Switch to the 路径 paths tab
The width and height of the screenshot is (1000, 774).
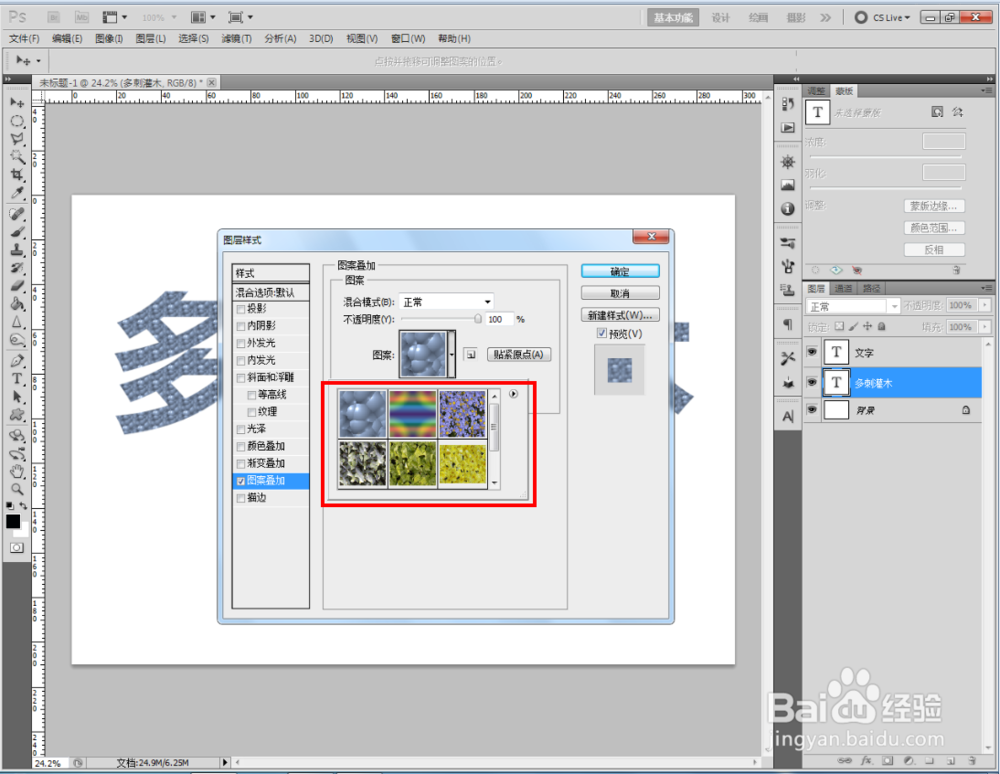[x=871, y=288]
